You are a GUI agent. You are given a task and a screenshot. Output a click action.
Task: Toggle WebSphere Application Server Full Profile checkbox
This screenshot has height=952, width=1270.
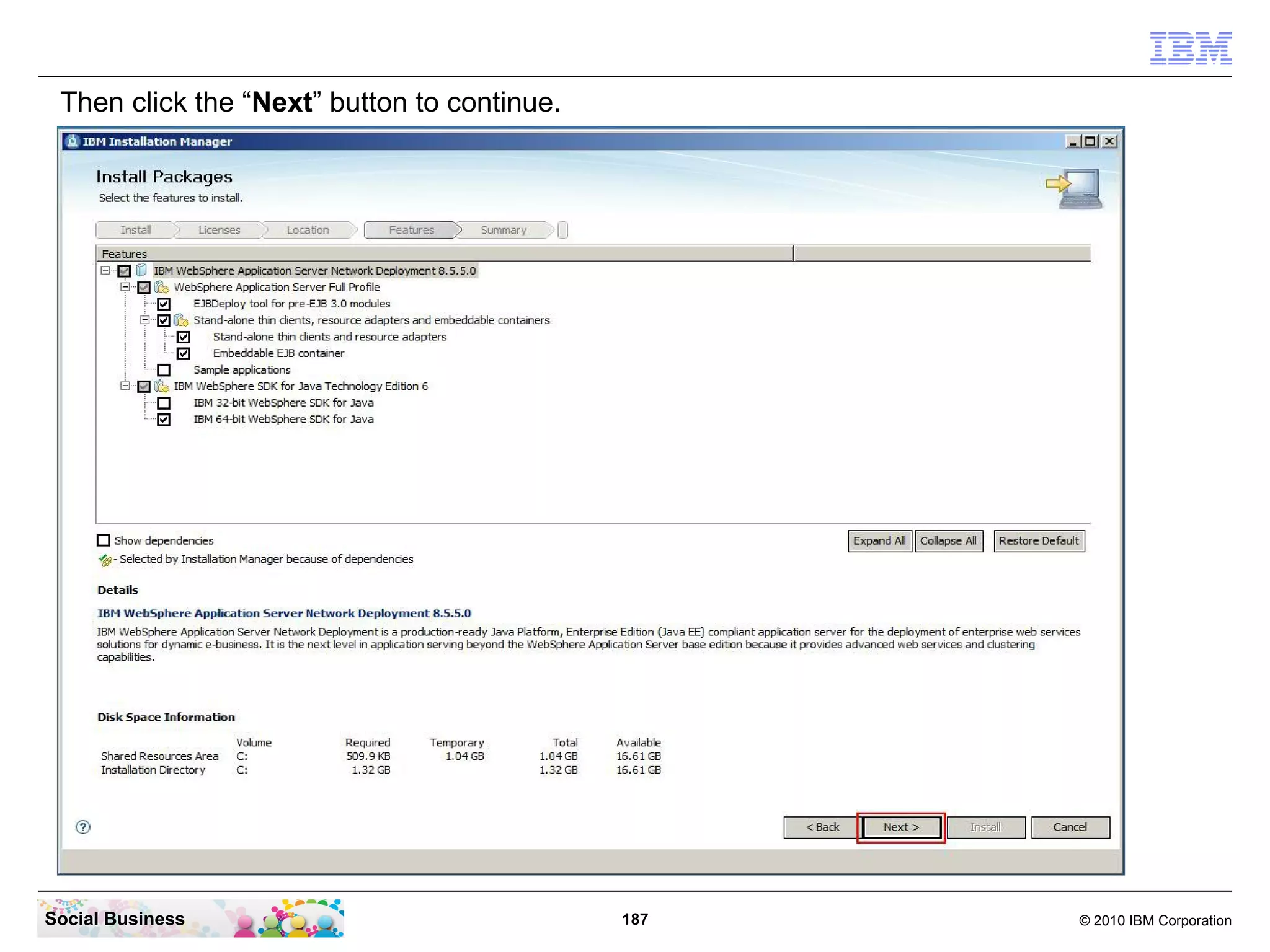144,288
